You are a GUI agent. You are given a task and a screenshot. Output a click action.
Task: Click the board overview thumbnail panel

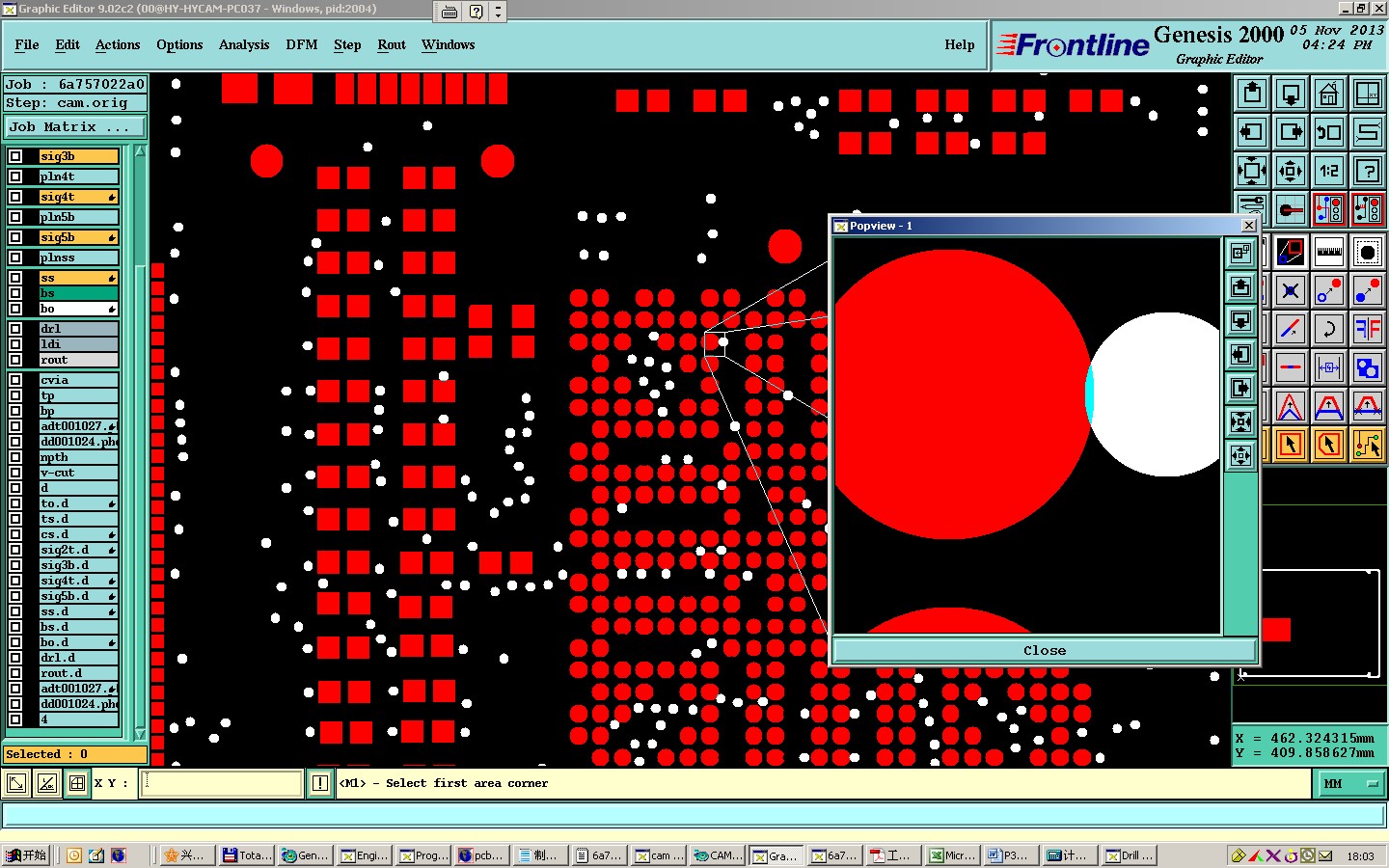pyautogui.click(x=1310, y=622)
